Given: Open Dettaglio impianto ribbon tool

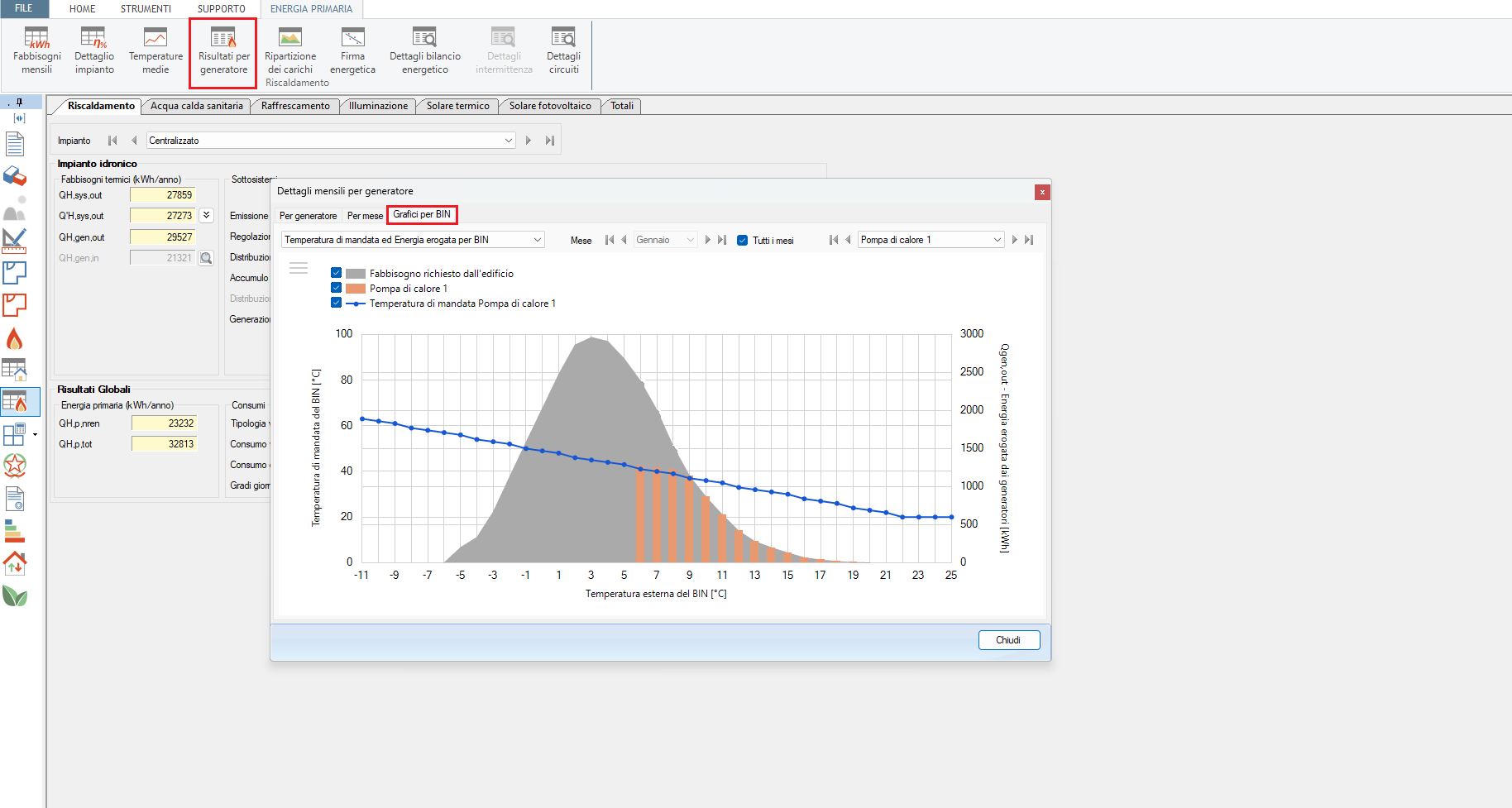Looking at the screenshot, I should pyautogui.click(x=94, y=50).
